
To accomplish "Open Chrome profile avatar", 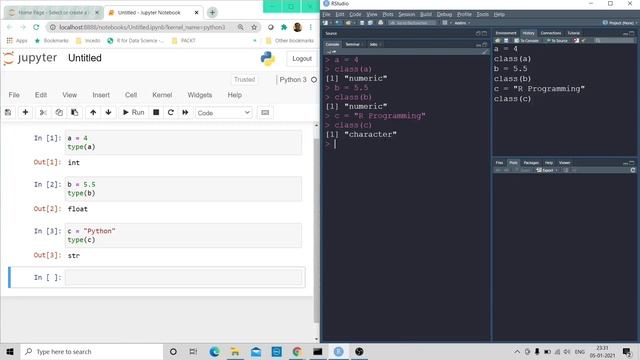I will click(298, 27).
